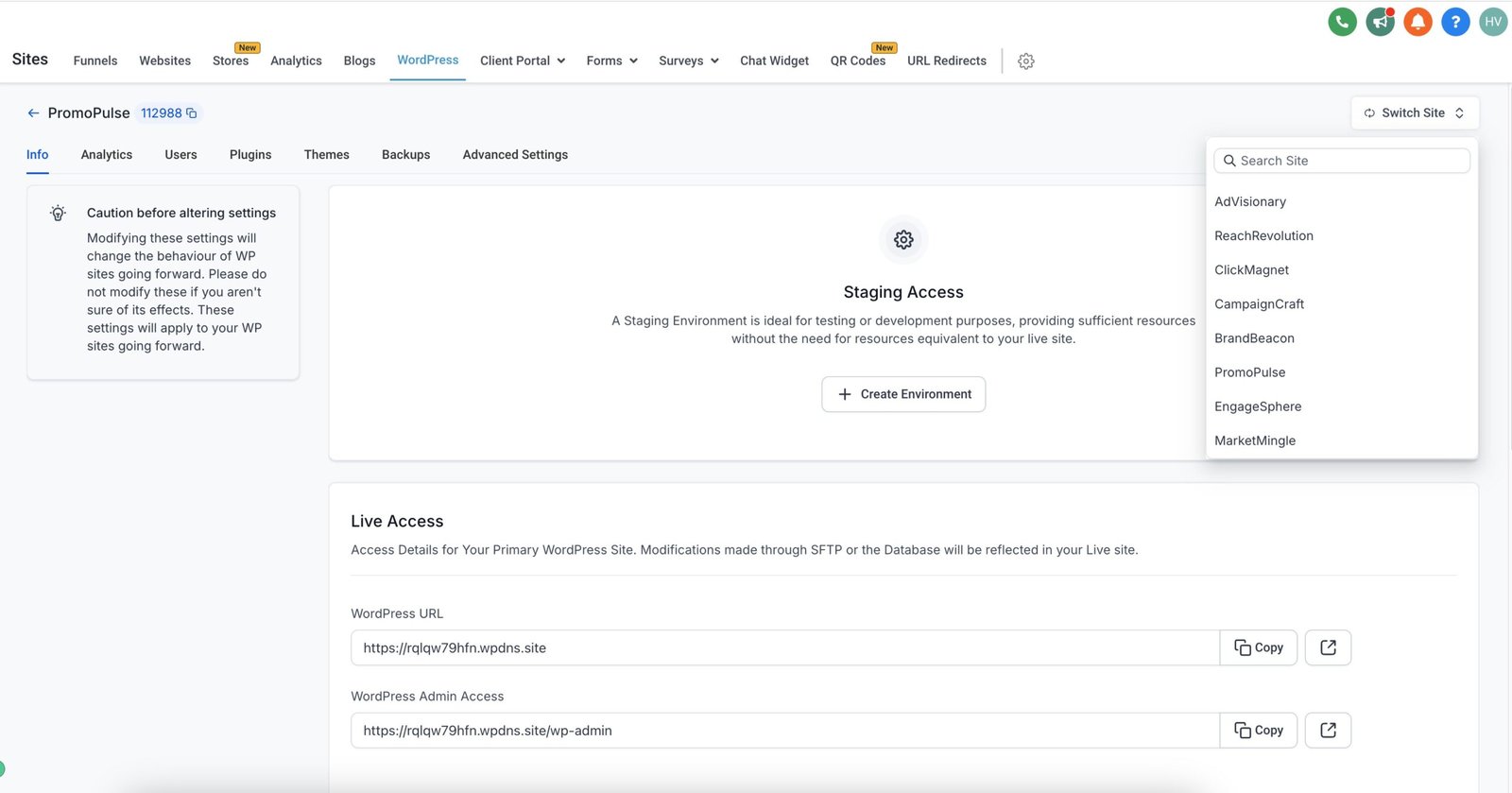This screenshot has height=793, width=1512.
Task: Open the megaphone announcements icon
Action: click(x=1380, y=22)
